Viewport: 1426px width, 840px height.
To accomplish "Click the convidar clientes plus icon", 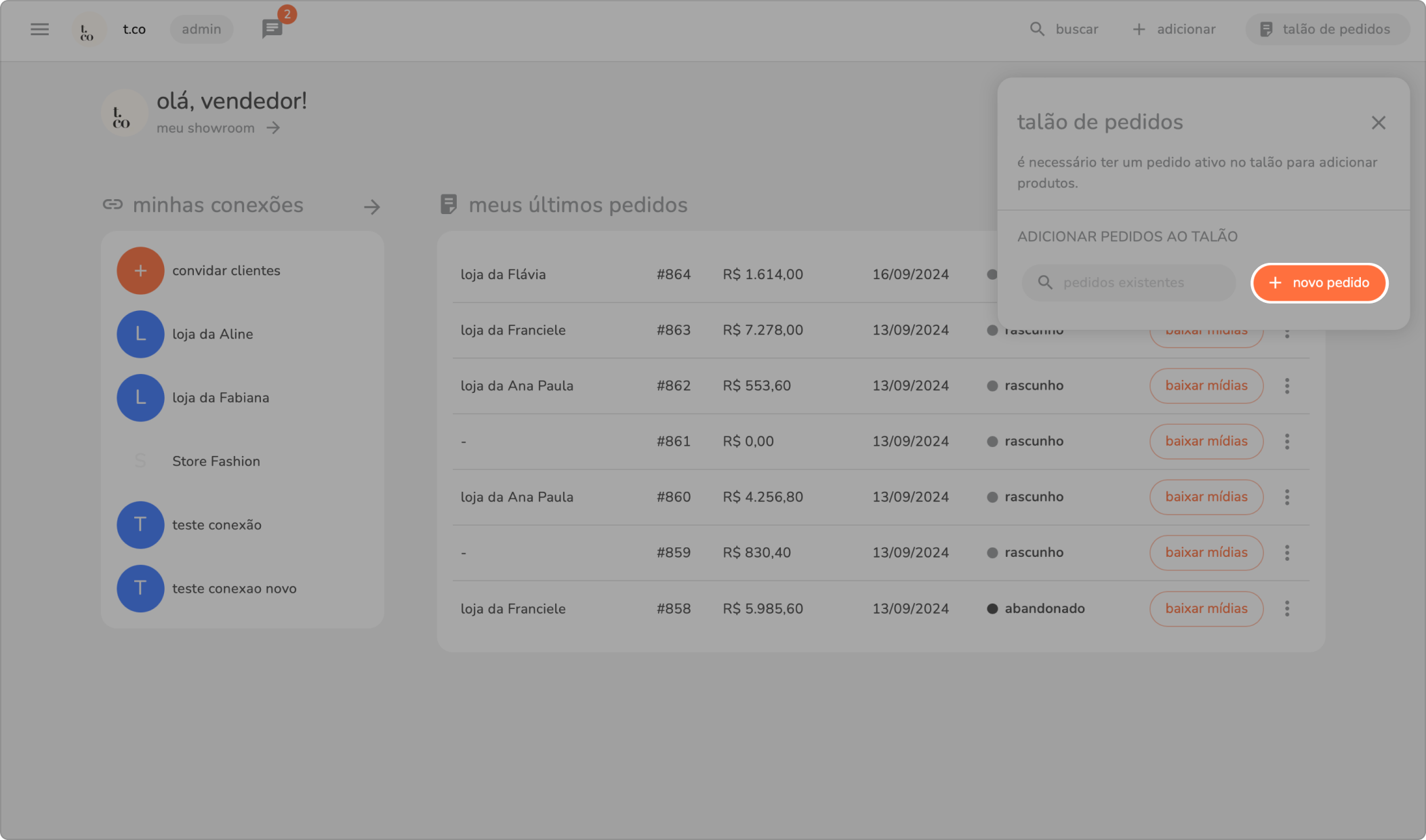I will 140,270.
